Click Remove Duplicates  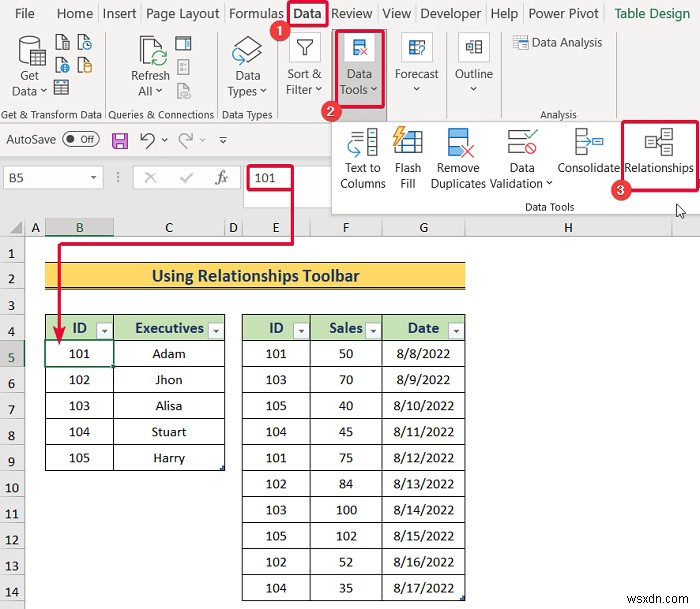click(458, 159)
